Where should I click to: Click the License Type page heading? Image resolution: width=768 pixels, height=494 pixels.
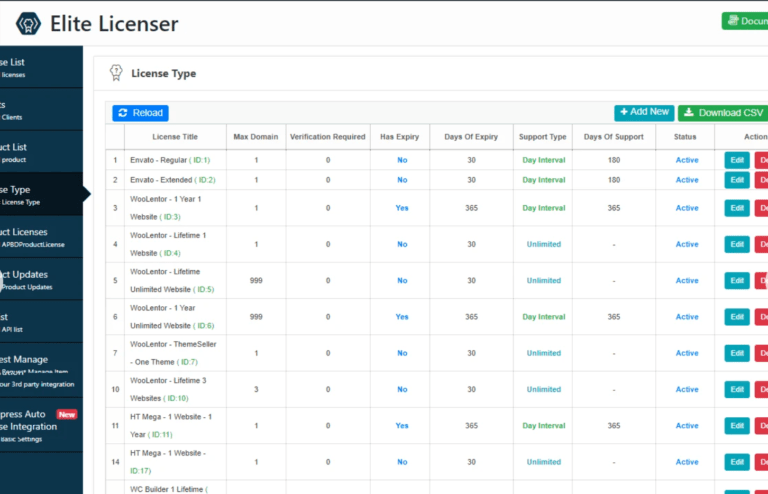click(x=164, y=73)
